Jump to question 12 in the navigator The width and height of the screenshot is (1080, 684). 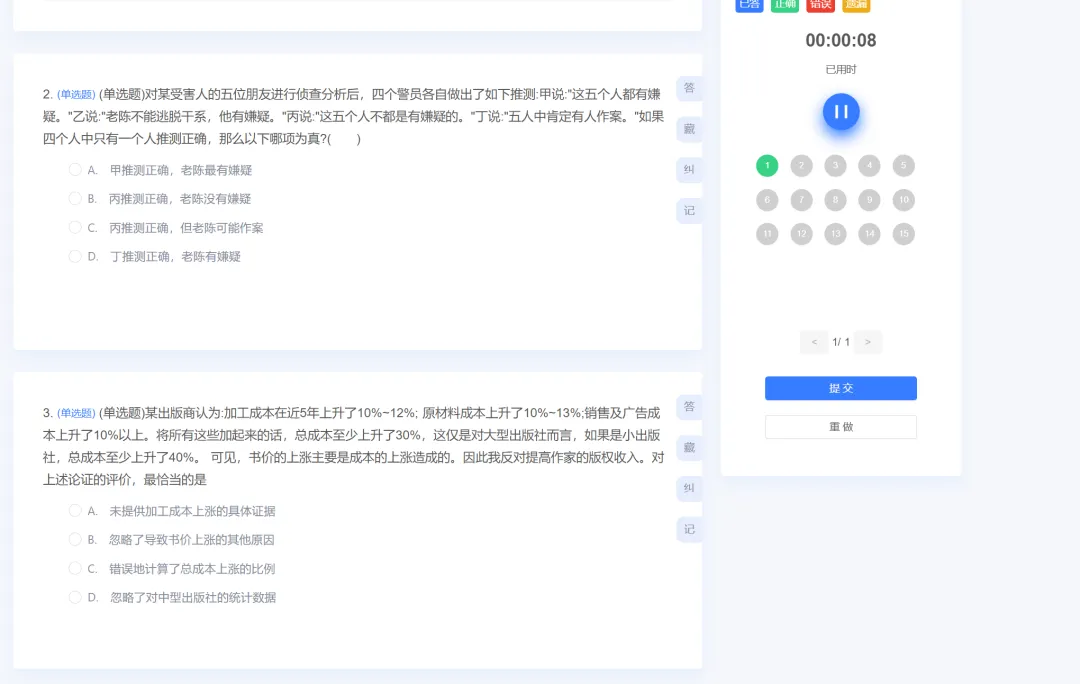click(801, 234)
